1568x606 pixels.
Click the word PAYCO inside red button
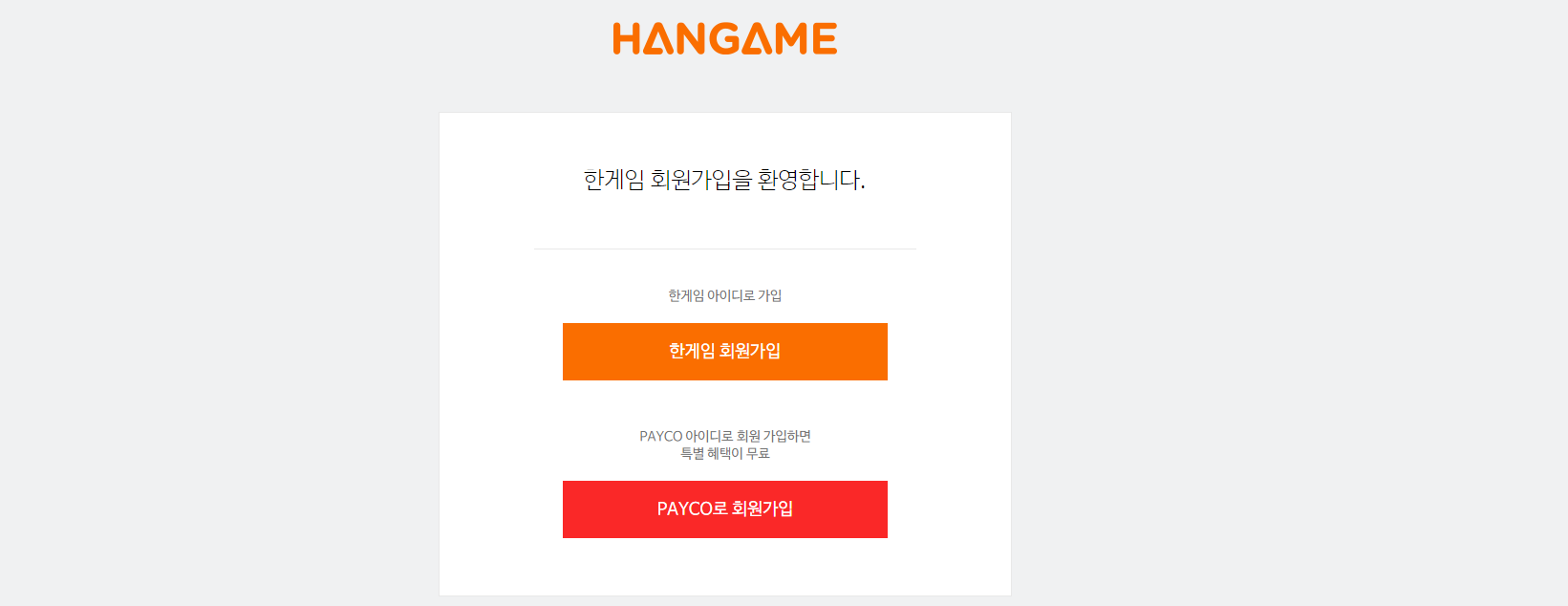pyautogui.click(x=684, y=509)
